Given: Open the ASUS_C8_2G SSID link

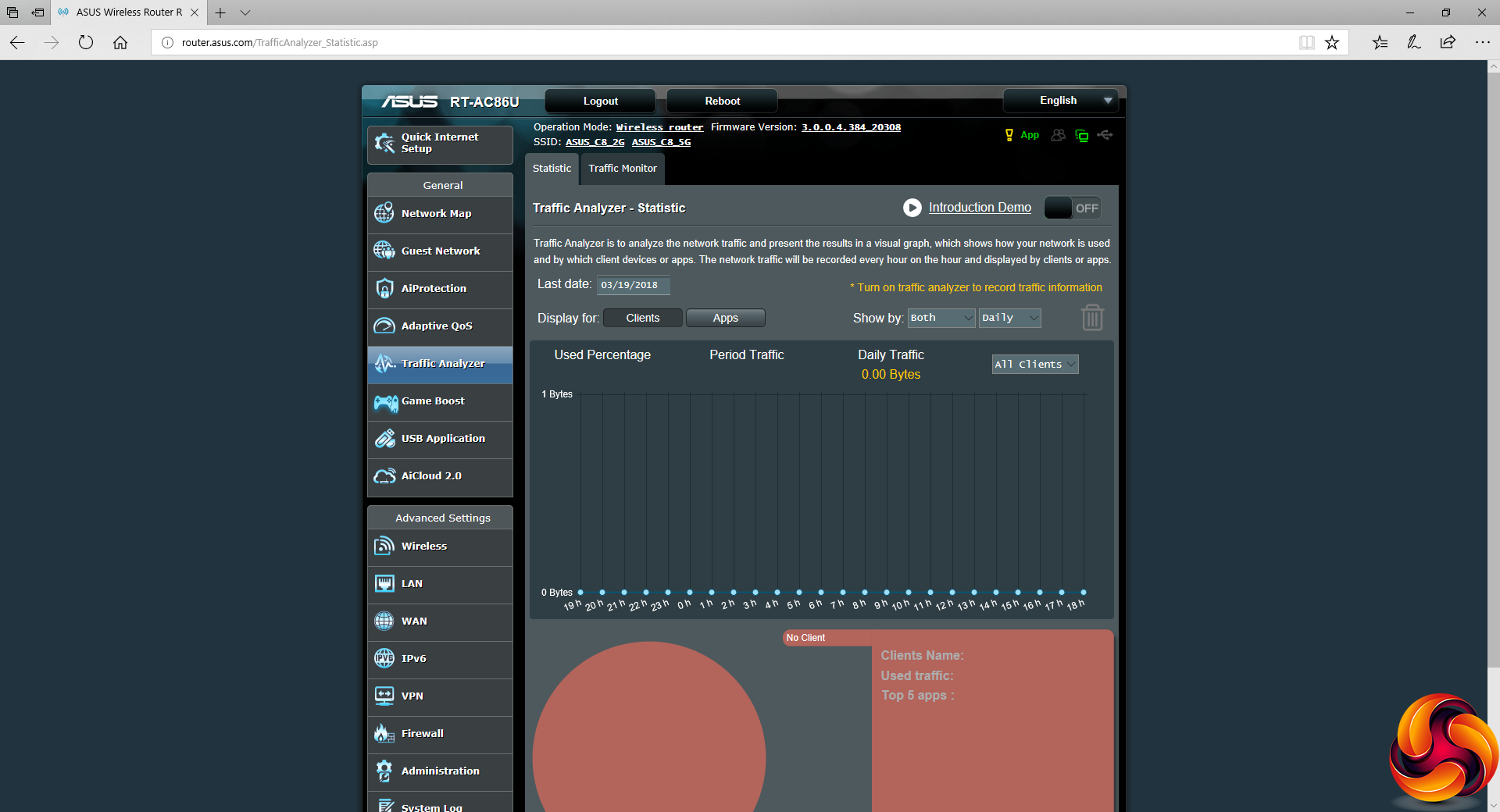Looking at the screenshot, I should [595, 142].
